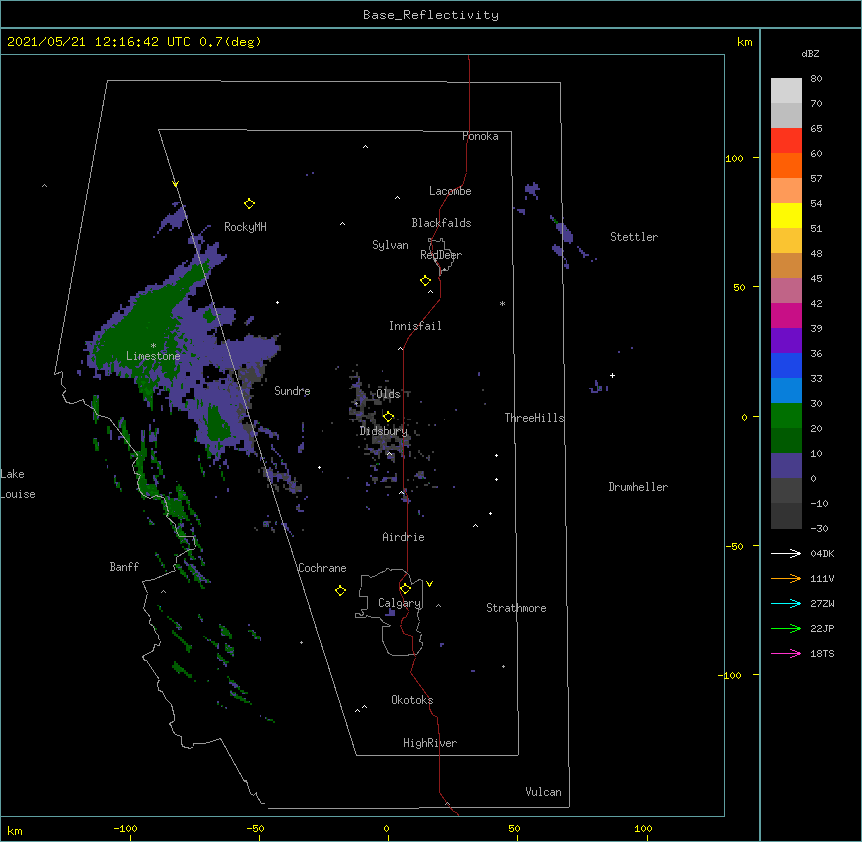
Task: Click the Drumheller label
Action: pos(638,487)
